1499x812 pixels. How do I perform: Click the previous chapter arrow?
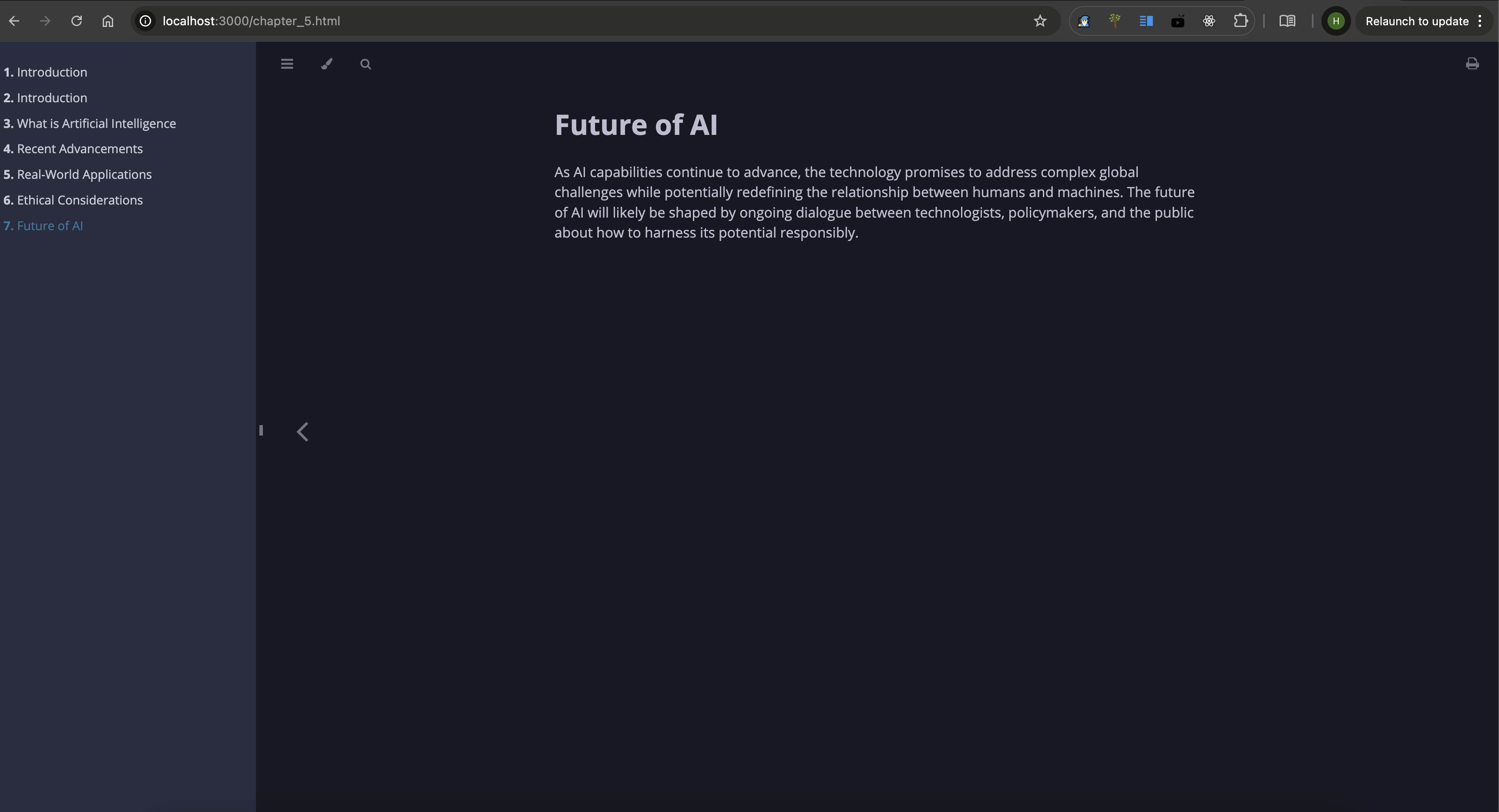tap(302, 431)
